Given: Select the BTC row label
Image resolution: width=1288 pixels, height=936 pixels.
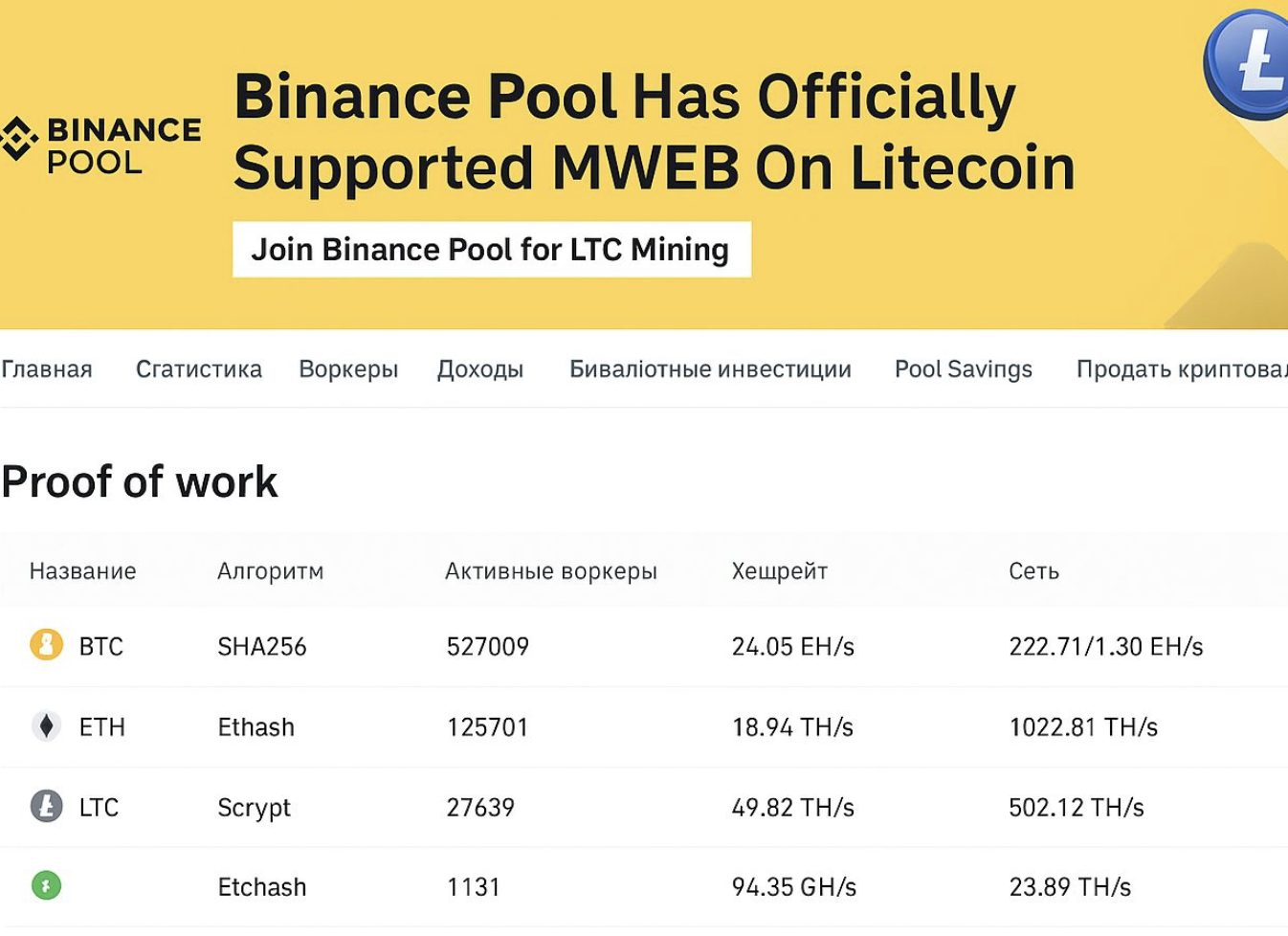Looking at the screenshot, I should tap(101, 647).
